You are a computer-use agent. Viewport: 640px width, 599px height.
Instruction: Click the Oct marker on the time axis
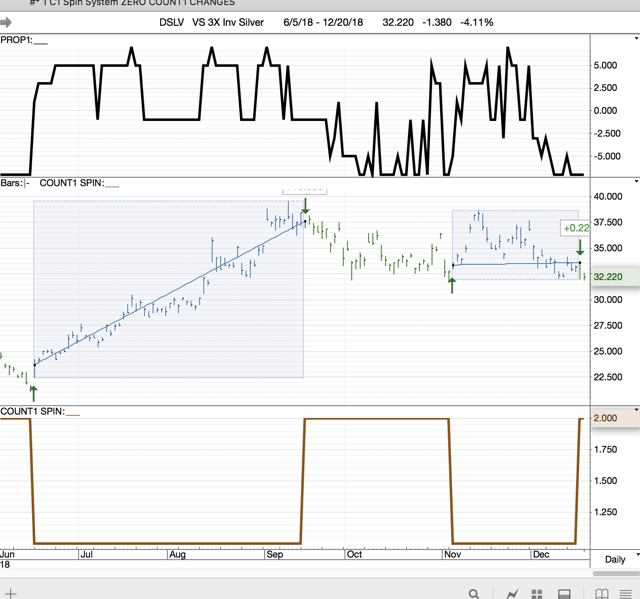click(x=354, y=555)
